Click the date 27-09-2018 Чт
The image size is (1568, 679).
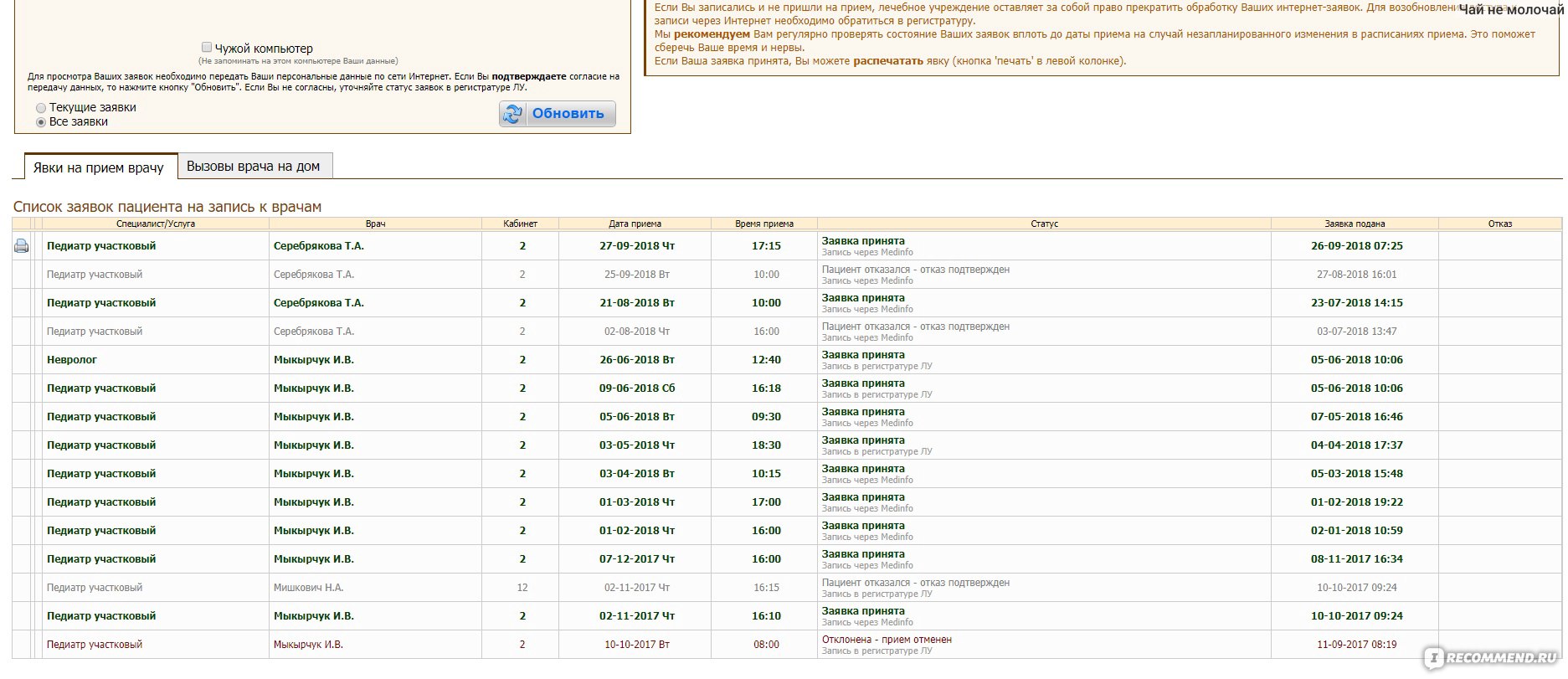tap(637, 246)
